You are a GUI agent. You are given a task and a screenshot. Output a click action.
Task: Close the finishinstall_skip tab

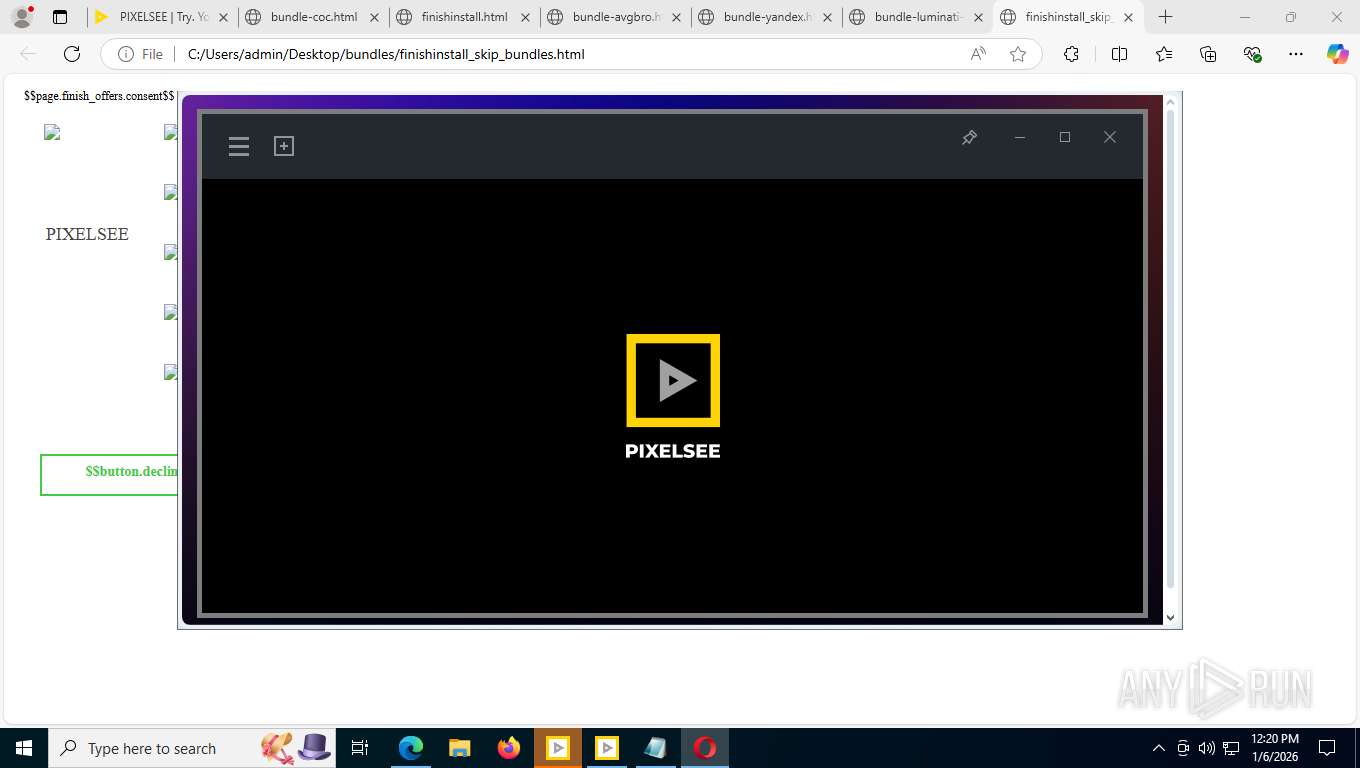[1128, 17]
